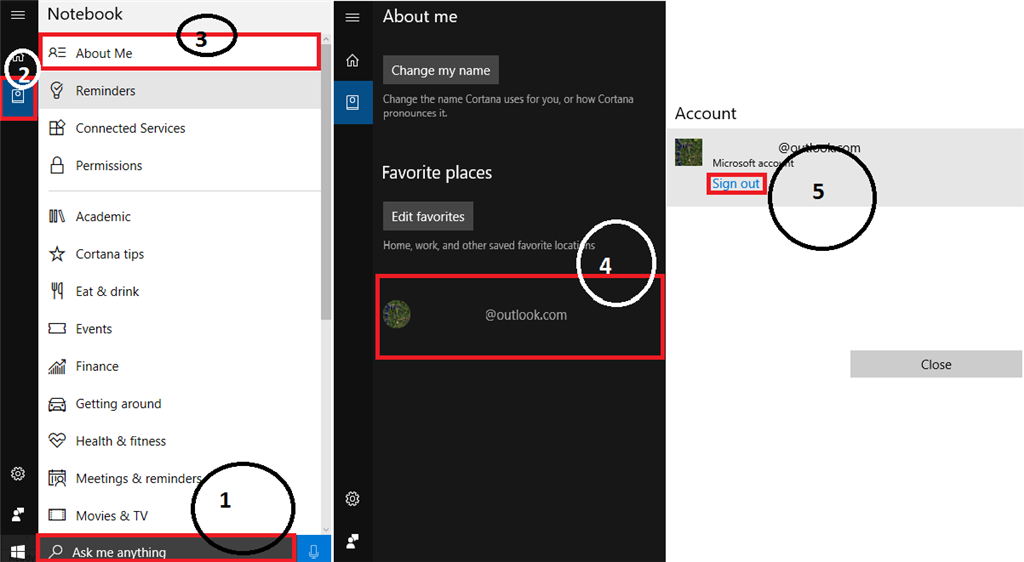Open Movies & TV category

[x=180, y=516]
